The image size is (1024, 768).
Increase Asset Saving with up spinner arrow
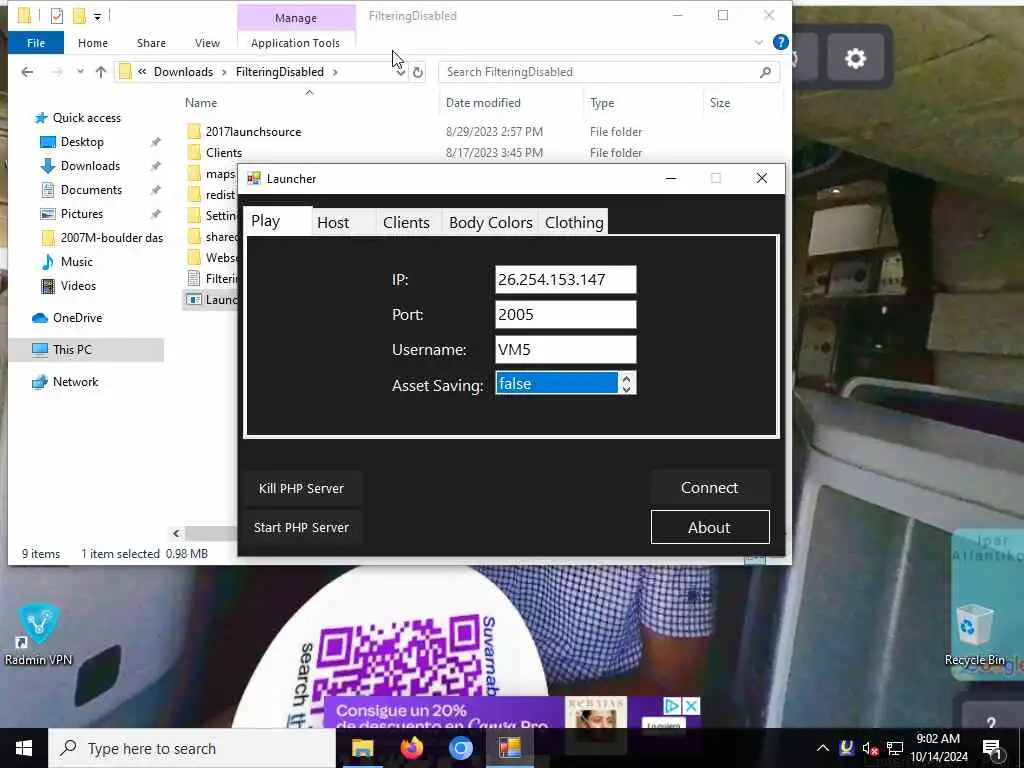coord(626,377)
